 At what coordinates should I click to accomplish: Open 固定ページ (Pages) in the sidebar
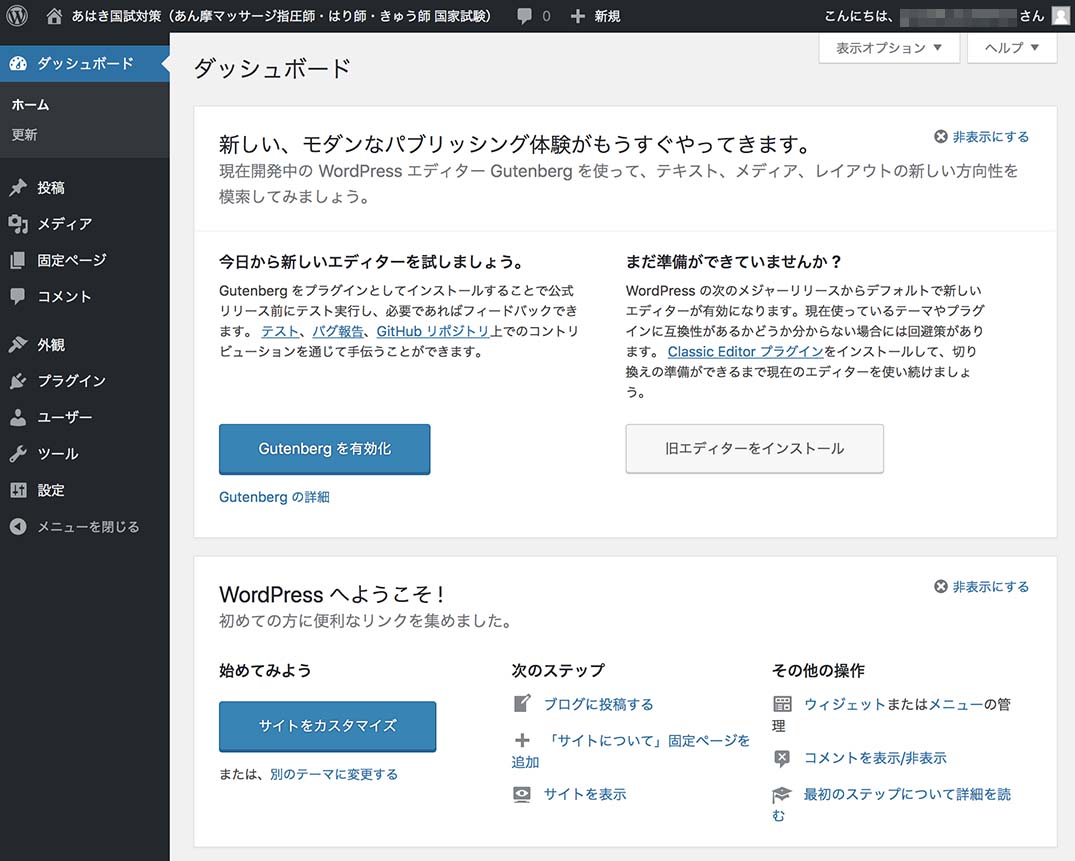pyautogui.click(x=71, y=260)
